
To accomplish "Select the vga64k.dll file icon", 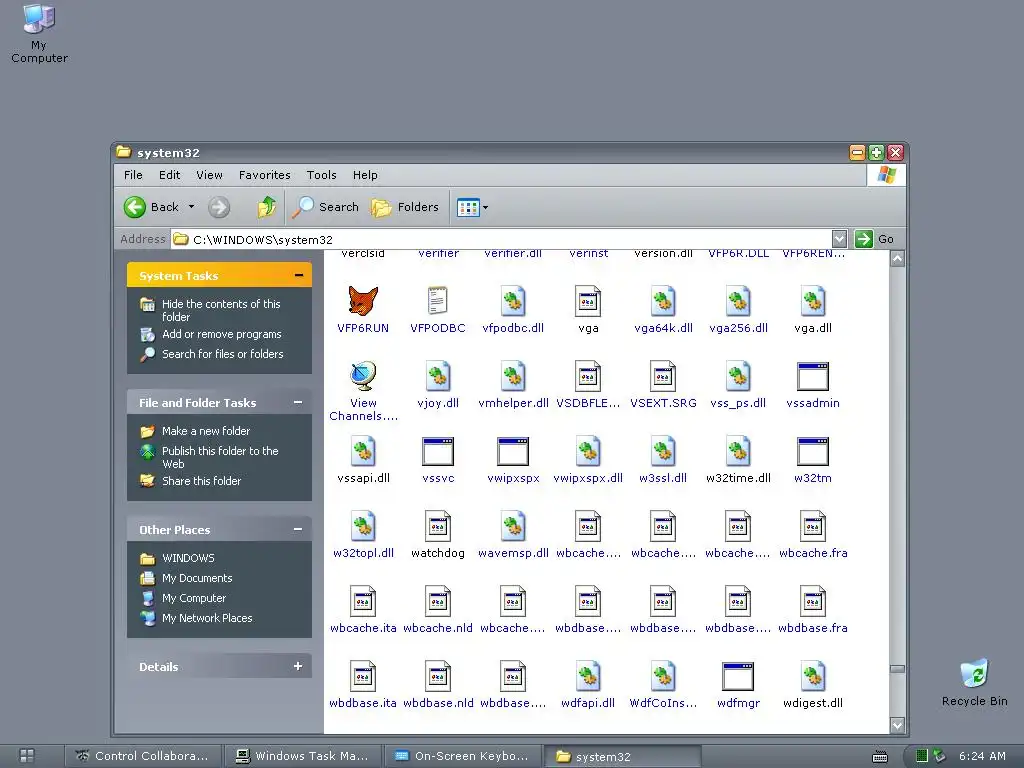I will coord(663,301).
